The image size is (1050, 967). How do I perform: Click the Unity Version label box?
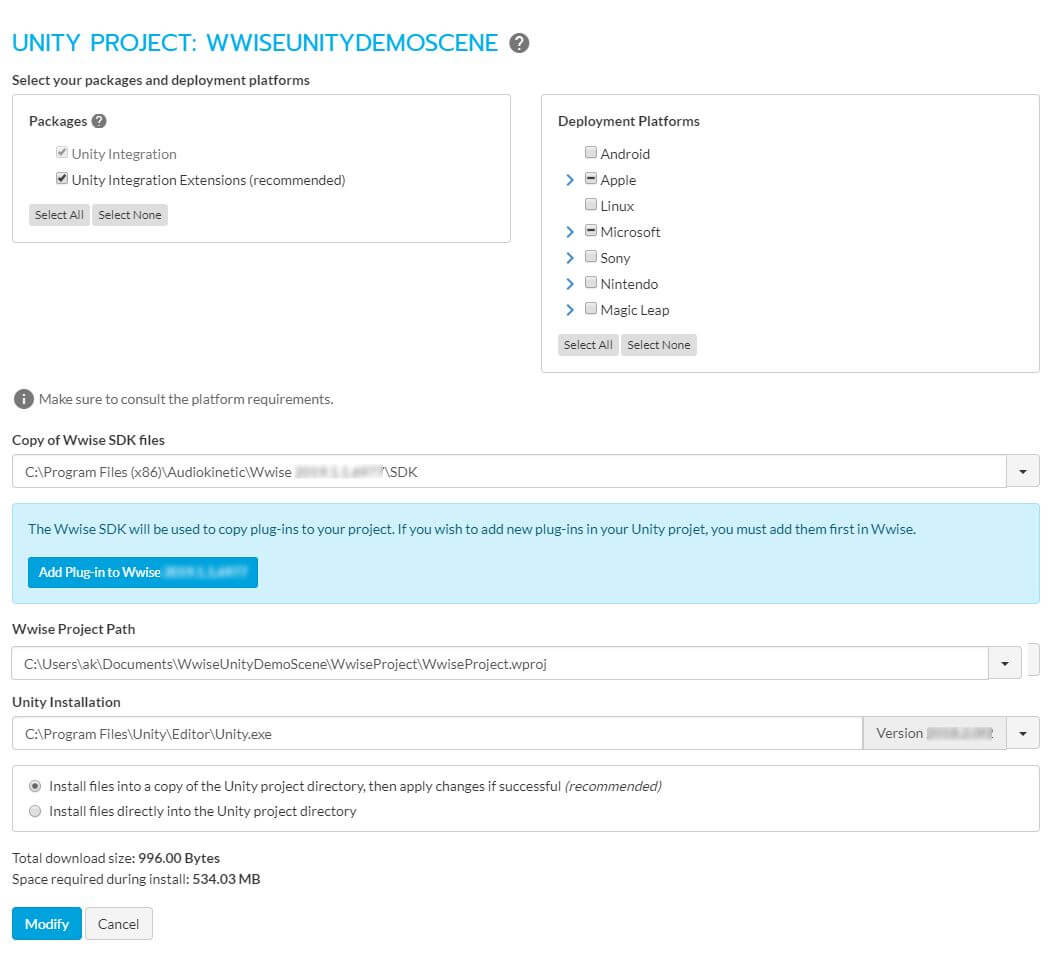934,734
